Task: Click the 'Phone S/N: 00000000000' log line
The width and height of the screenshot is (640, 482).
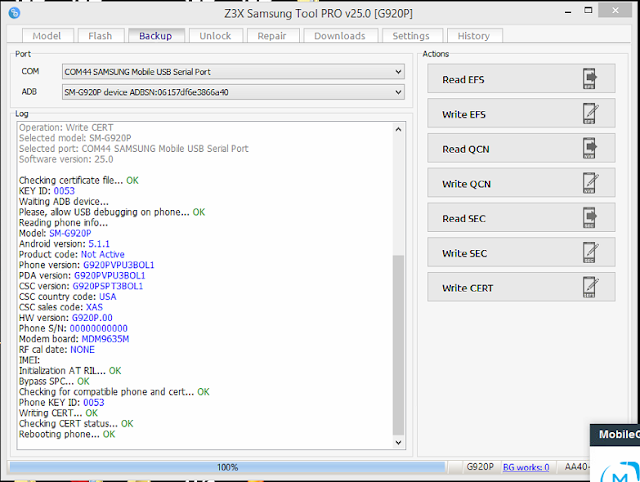Action: [73, 328]
